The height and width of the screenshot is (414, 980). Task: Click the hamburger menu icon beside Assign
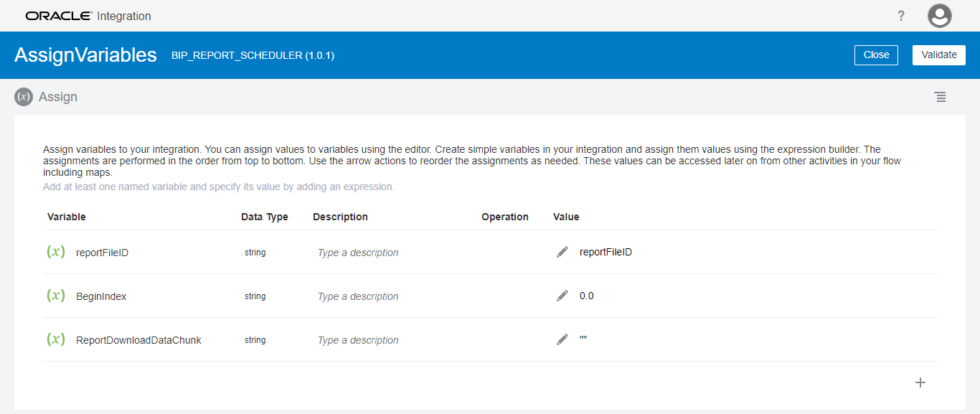(x=940, y=97)
